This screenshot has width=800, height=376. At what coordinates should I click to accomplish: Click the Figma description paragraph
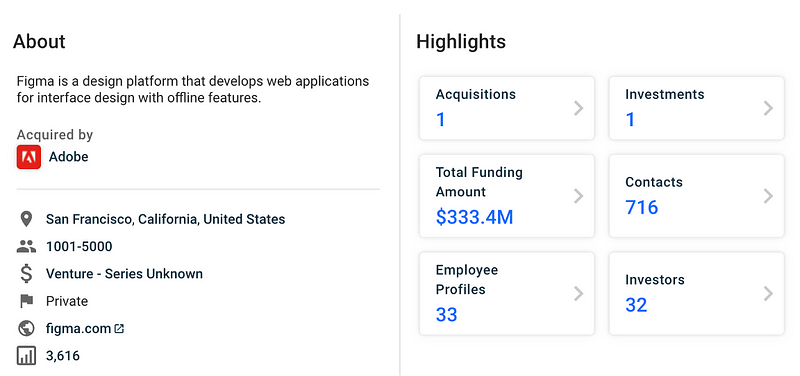tap(193, 90)
